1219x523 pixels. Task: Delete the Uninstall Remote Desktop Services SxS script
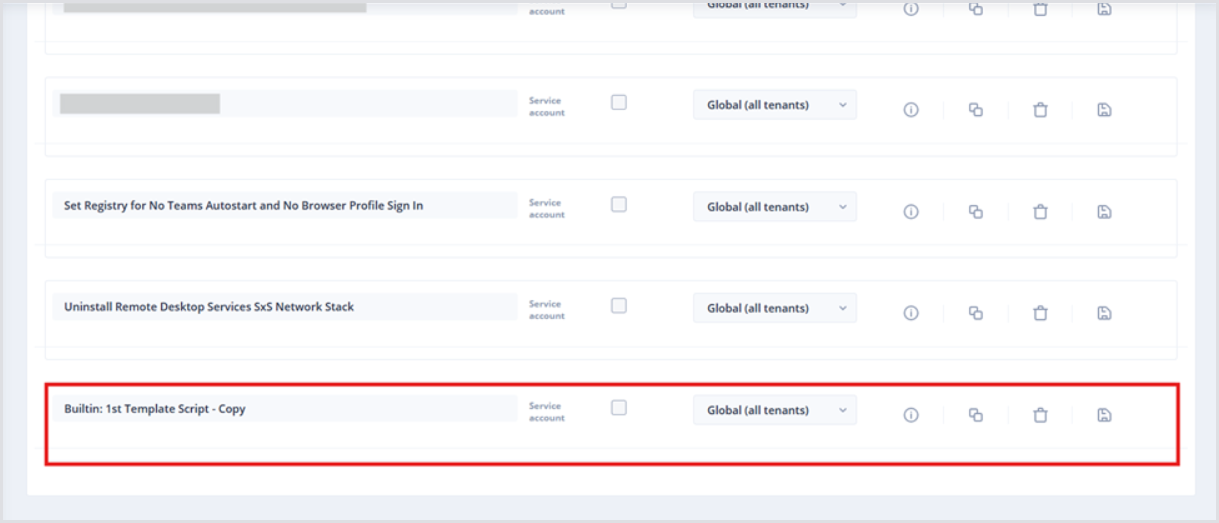click(1040, 313)
